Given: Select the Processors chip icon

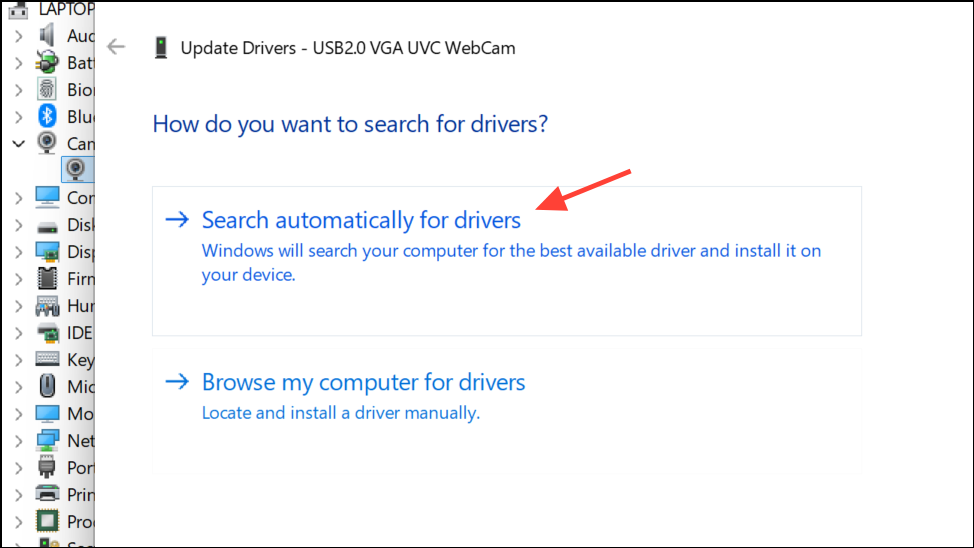Looking at the screenshot, I should (47, 521).
